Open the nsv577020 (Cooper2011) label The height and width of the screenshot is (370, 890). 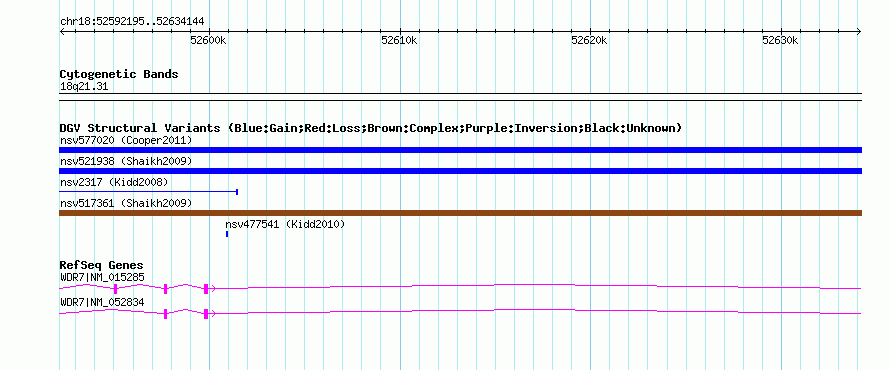(126, 140)
